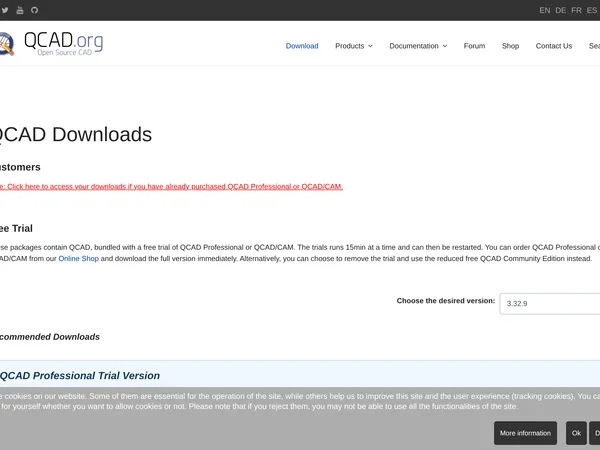Open the Contact Us page
Viewport: 600px width, 450px height.
point(554,46)
